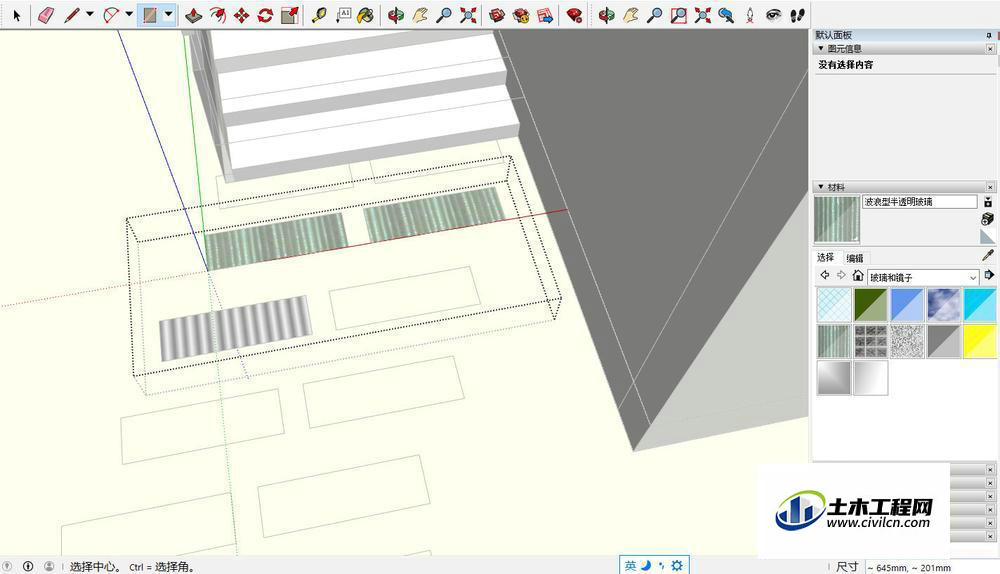Select the Walk footprints tool
This screenshot has height=574, width=1000.
pos(797,15)
